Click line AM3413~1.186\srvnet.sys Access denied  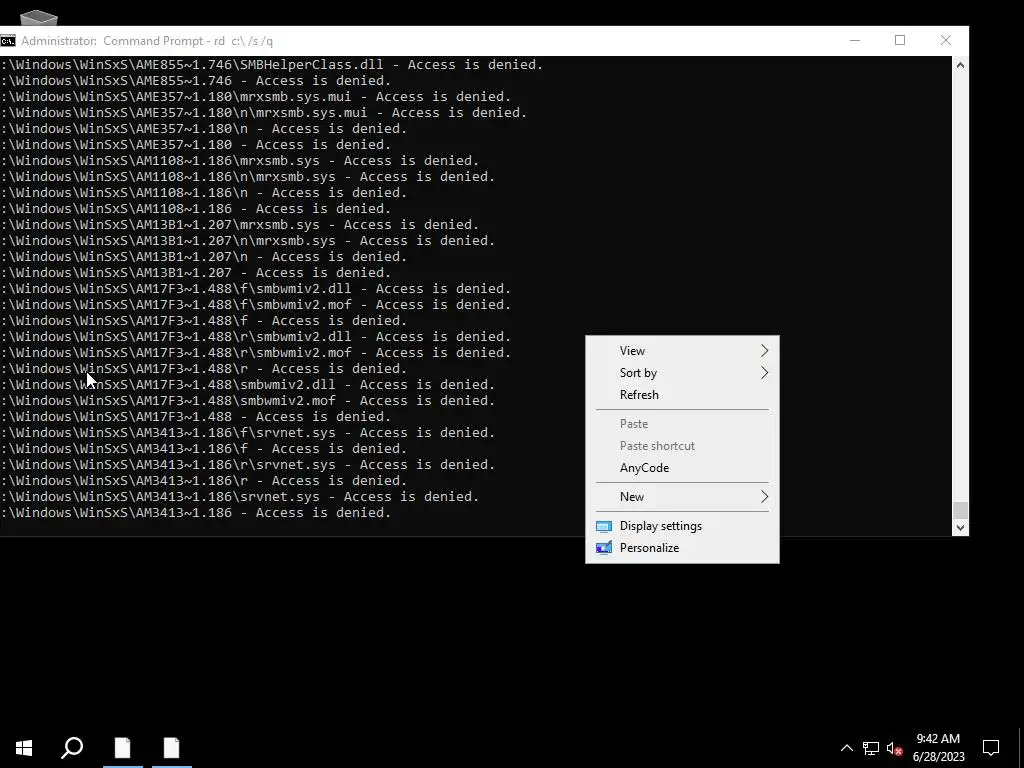pyautogui.click(x=240, y=497)
